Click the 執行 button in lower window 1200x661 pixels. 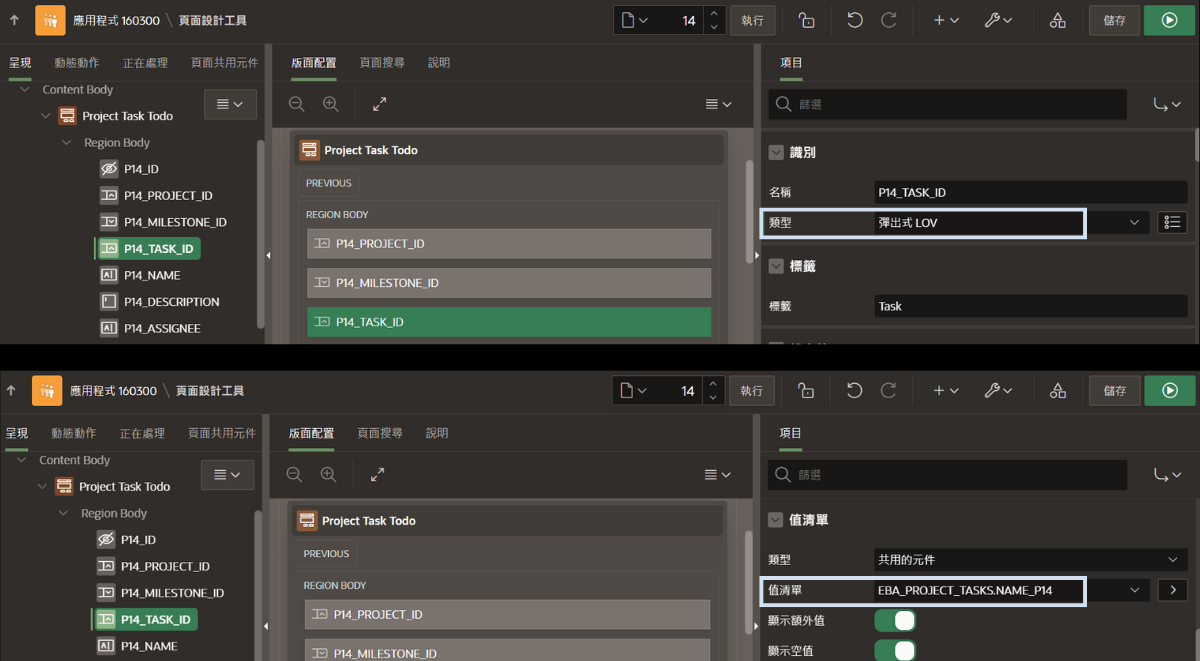click(x=753, y=391)
